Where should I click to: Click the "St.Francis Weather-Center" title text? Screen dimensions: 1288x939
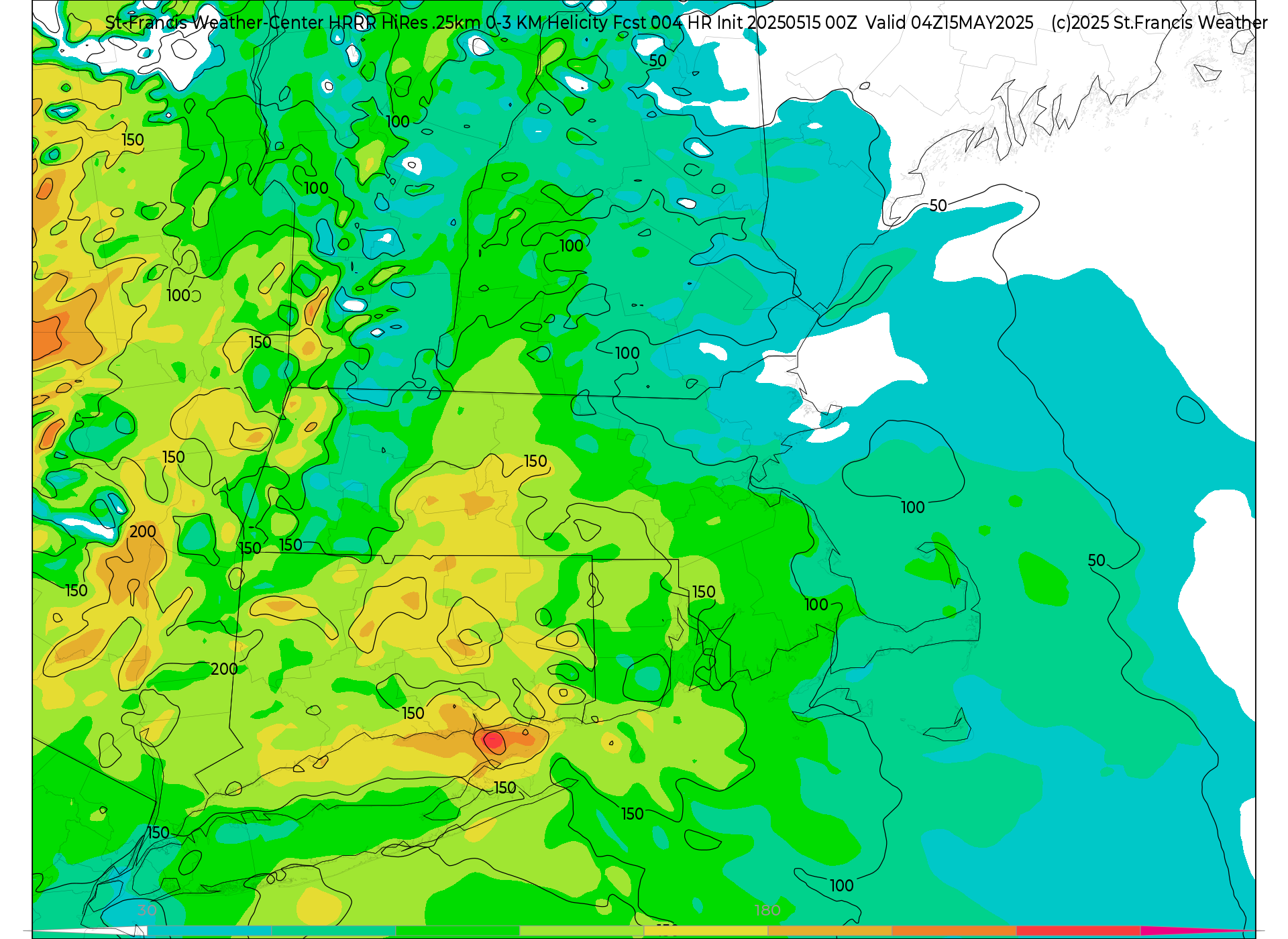[x=215, y=23]
